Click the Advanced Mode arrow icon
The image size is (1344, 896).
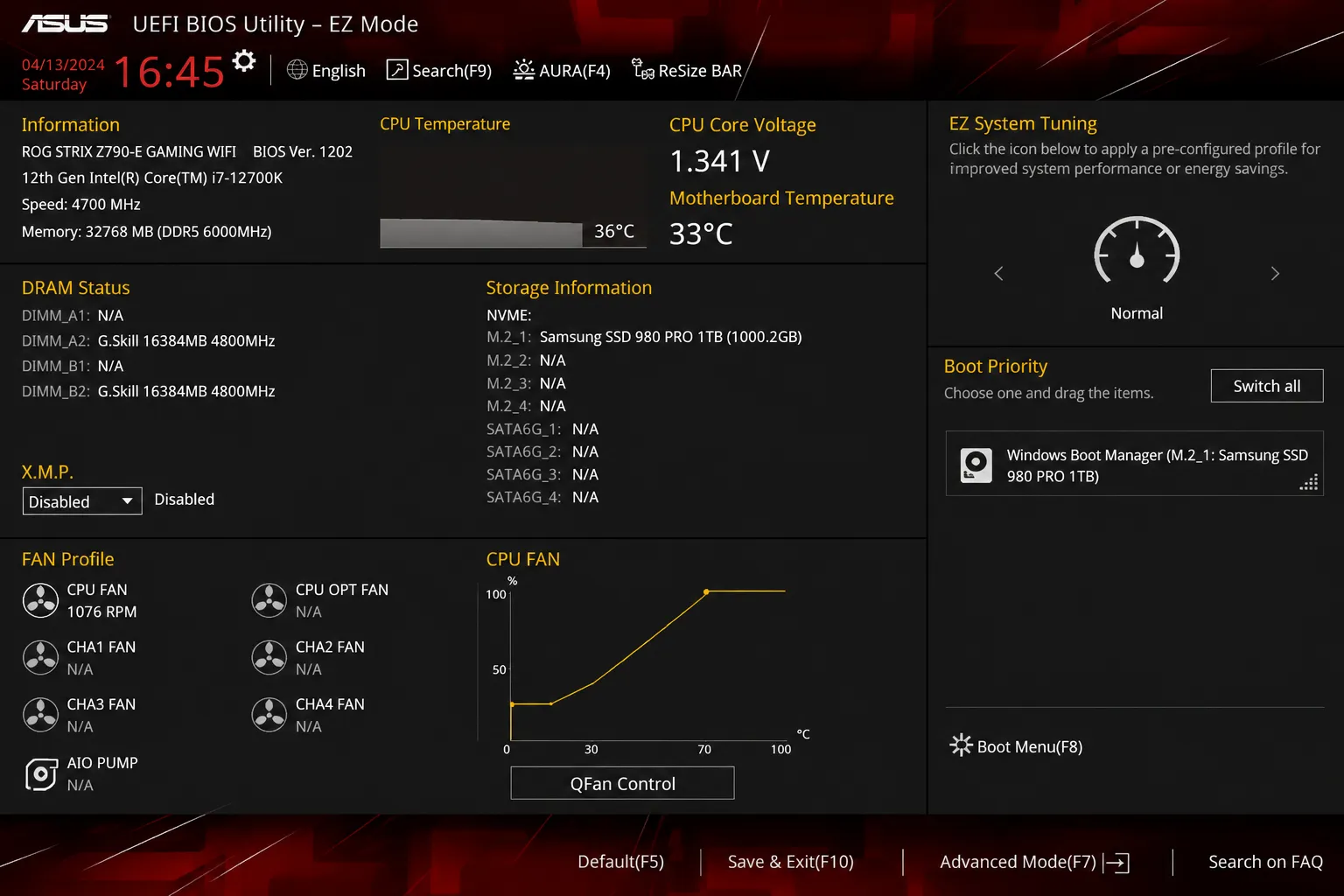pos(1116,863)
